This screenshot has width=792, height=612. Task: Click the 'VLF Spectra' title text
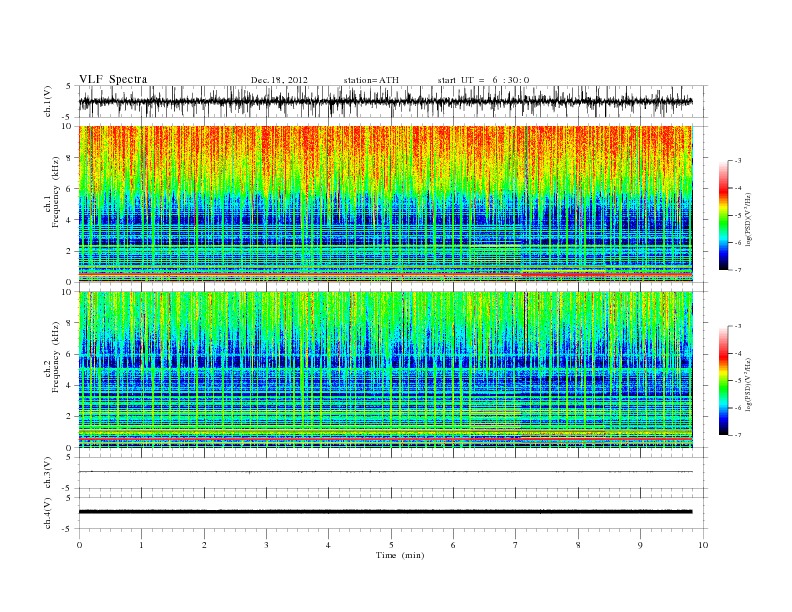click(113, 79)
